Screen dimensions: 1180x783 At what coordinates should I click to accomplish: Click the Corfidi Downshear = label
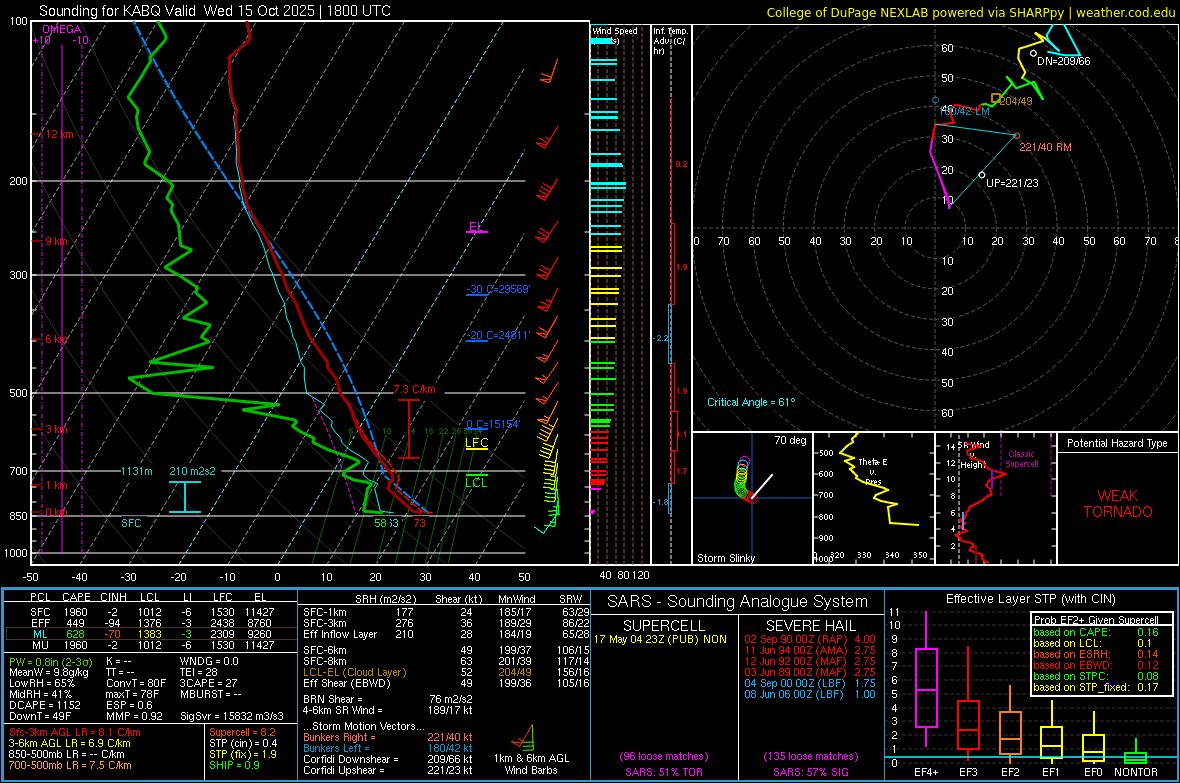pyautogui.click(x=350, y=759)
